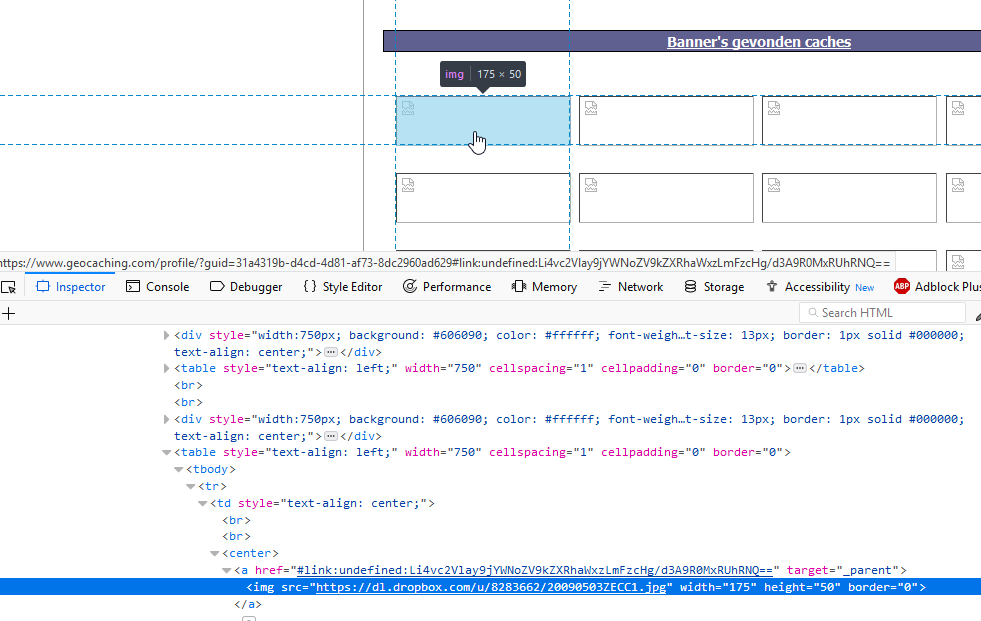Open the Style Editor panel

(x=342, y=287)
